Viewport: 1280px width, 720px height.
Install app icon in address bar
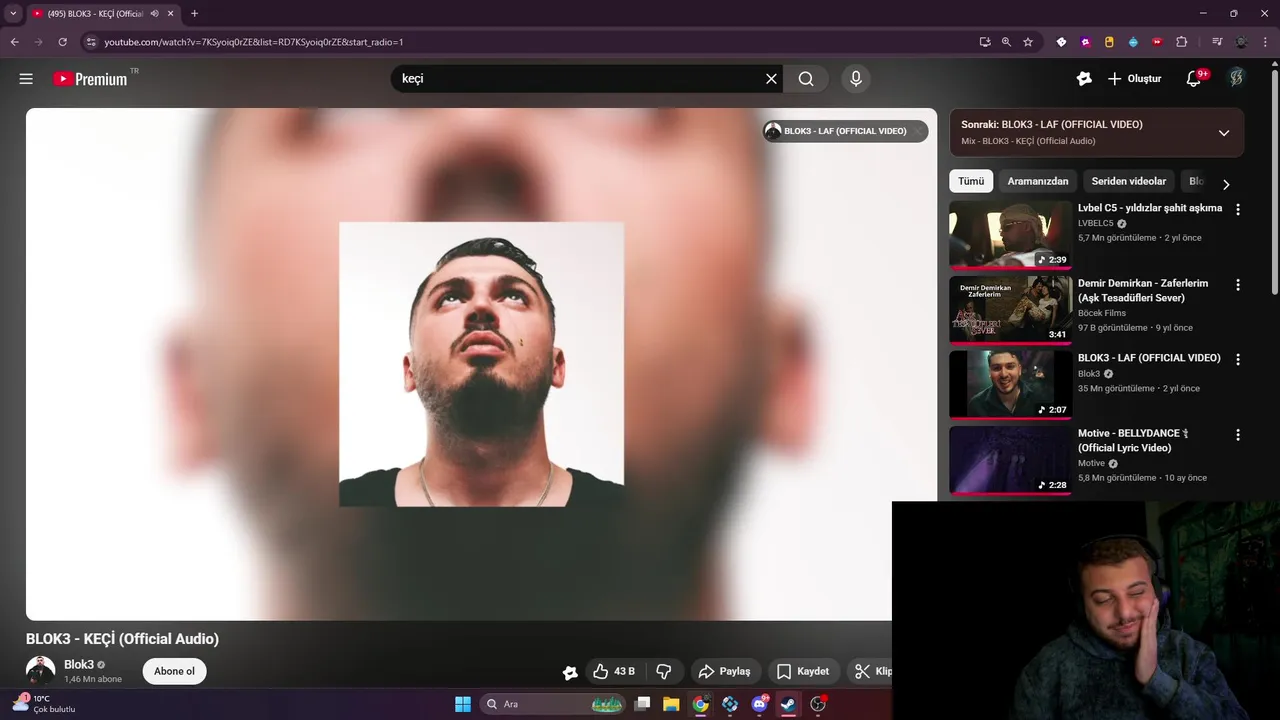point(985,42)
